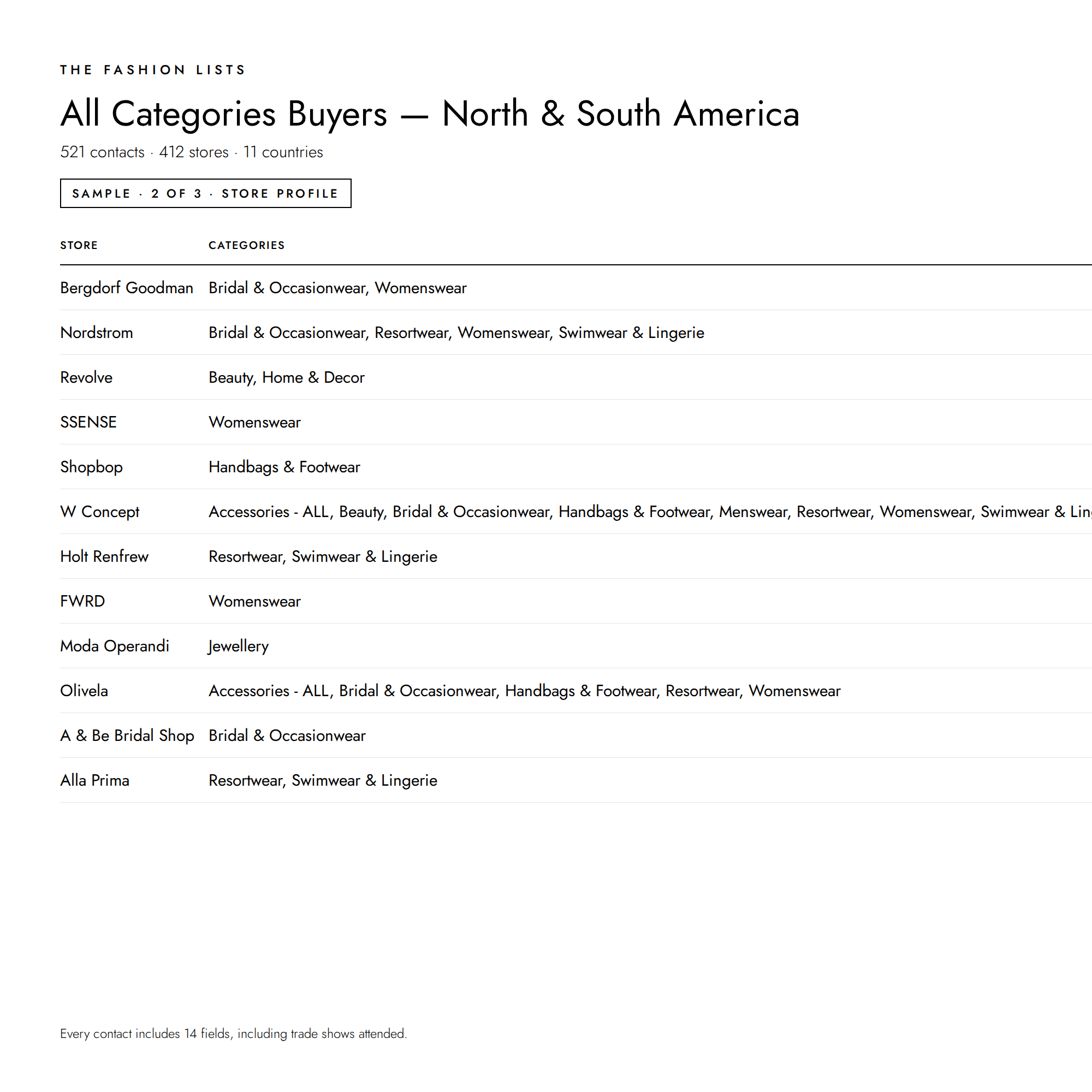Click 'Bridal & Occasionwear' in the A & Be Bridal Shop row
This screenshot has width=1092, height=1092.
tap(287, 735)
